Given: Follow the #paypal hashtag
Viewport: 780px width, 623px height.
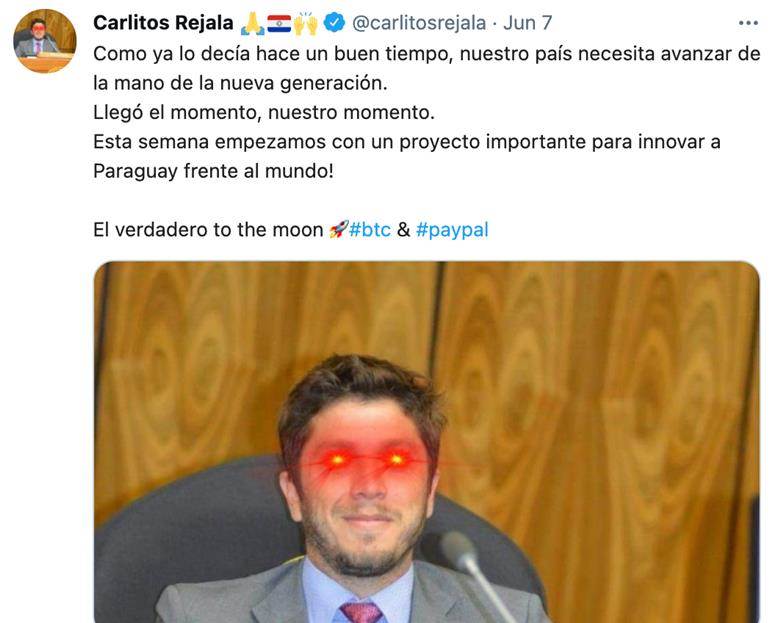Looking at the screenshot, I should coord(452,230).
